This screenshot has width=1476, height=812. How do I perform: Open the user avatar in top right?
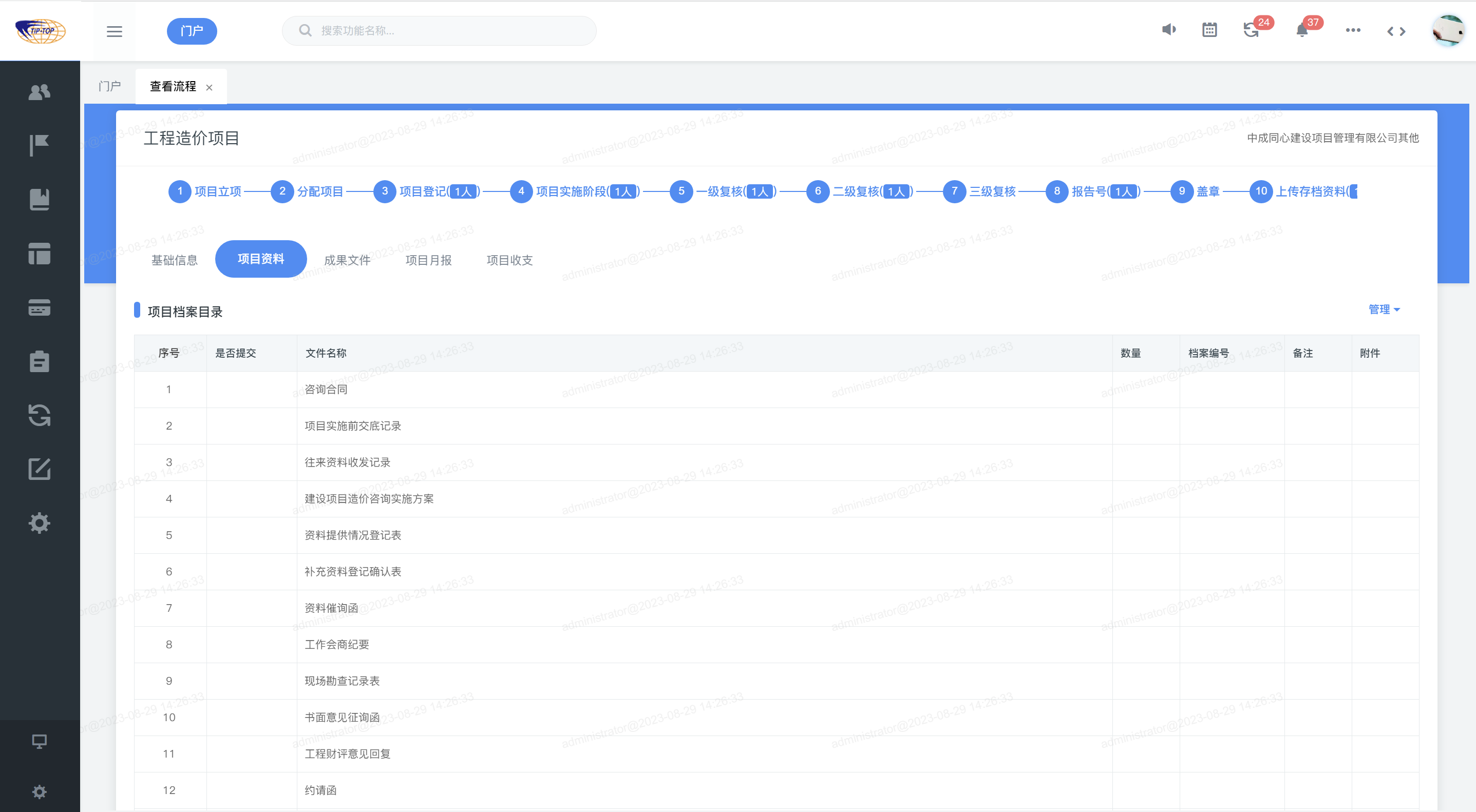tap(1447, 31)
